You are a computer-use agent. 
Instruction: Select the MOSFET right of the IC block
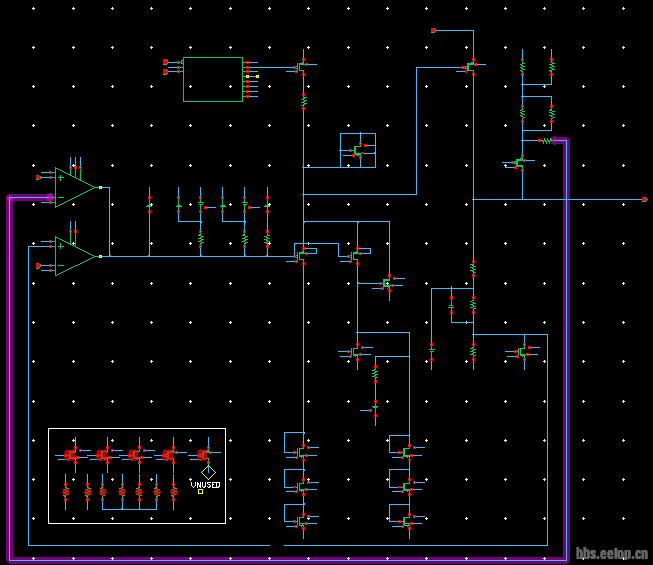[x=302, y=68]
